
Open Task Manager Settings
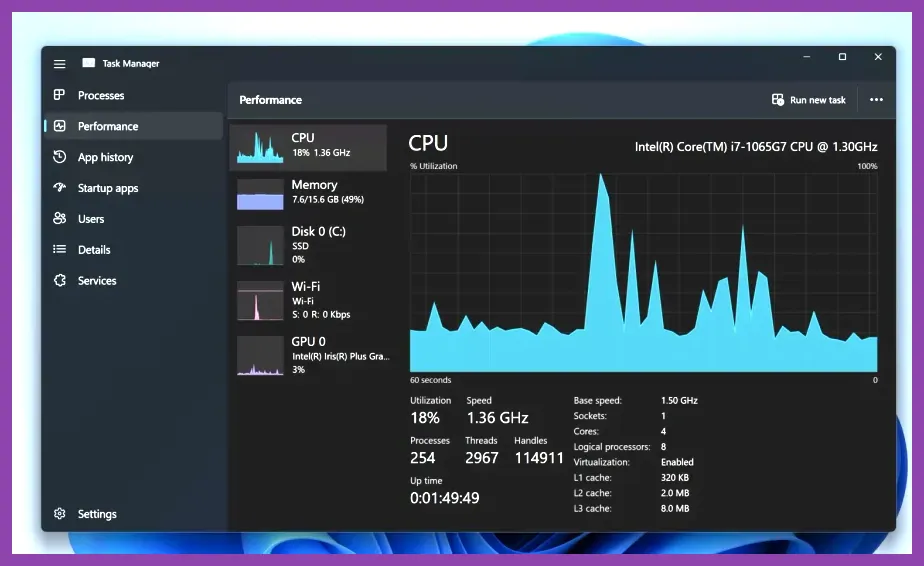pos(134,514)
